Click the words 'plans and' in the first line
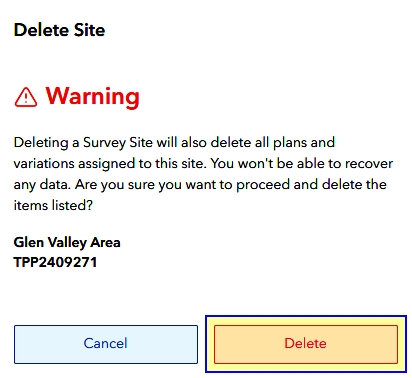Screen dimensions: 412x378 [x=304, y=143]
